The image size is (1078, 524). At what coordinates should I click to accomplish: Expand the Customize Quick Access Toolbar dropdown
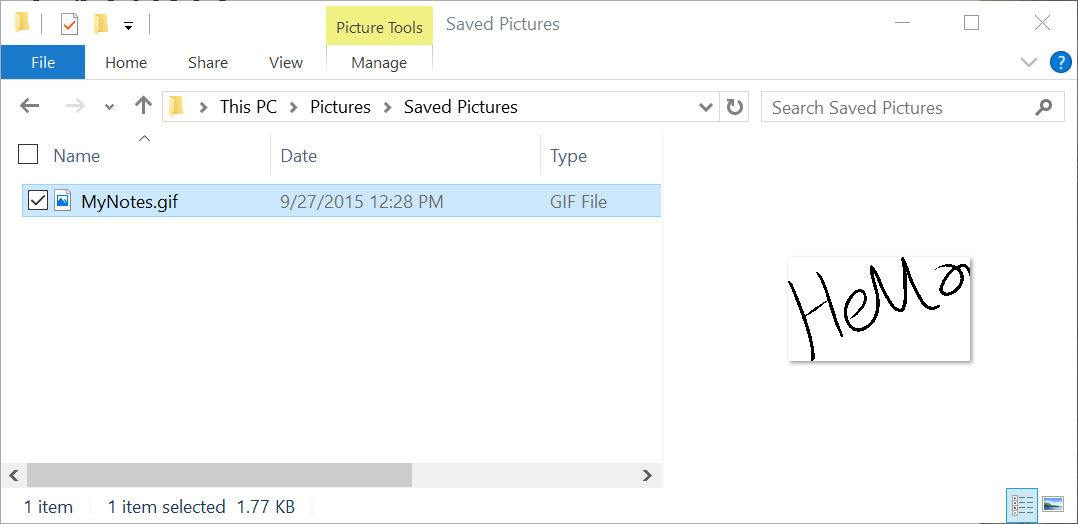[x=128, y=26]
